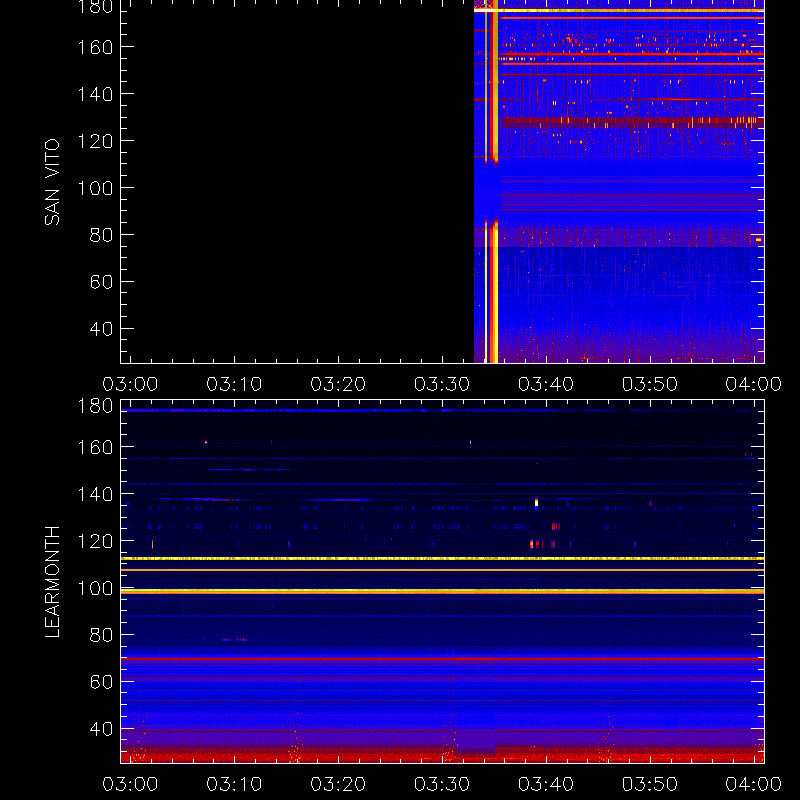Select the 120 tick label on San Vito axis
Image resolution: width=800 pixels, height=800 pixels.
point(95,141)
